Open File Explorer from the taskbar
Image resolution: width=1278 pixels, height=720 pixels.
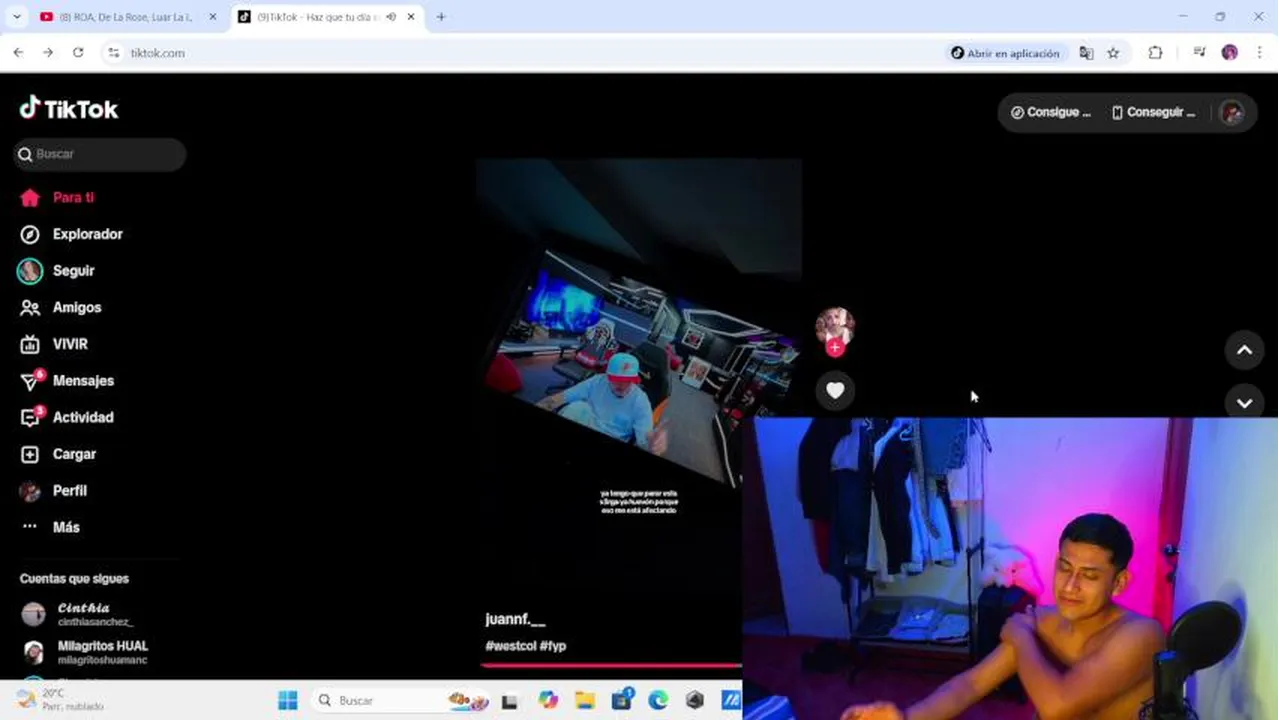click(585, 700)
